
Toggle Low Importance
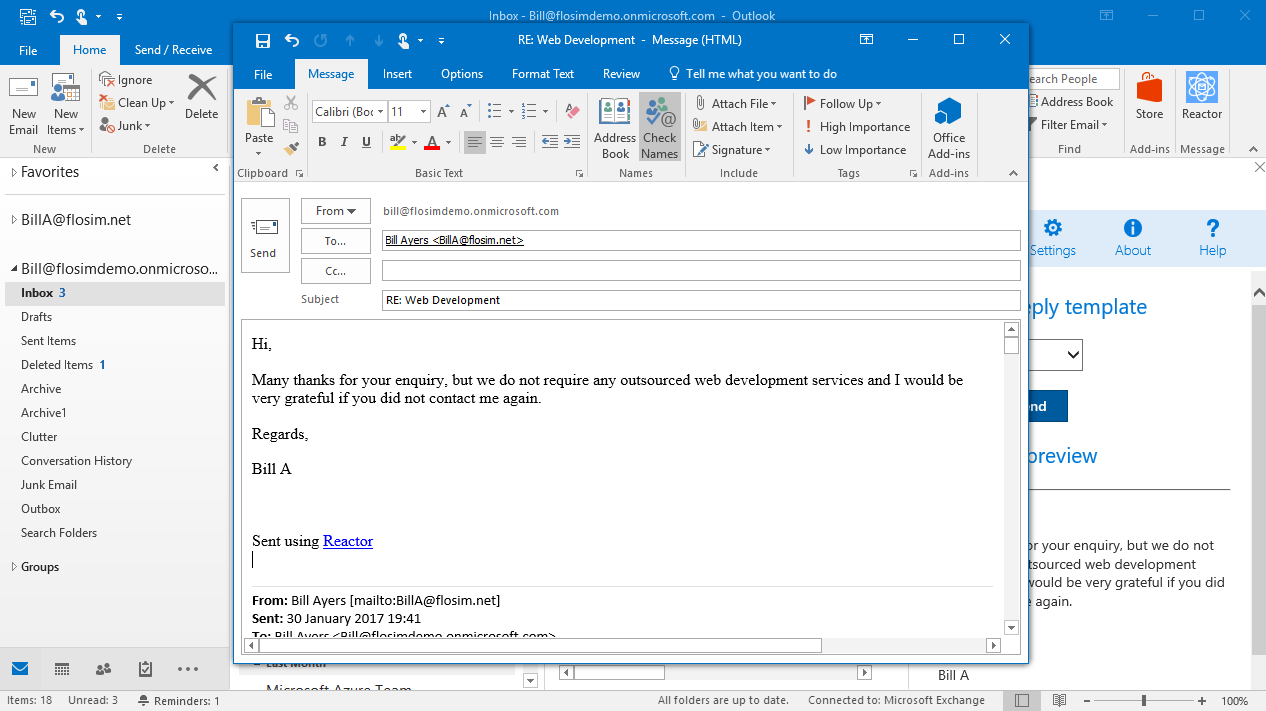click(x=854, y=150)
